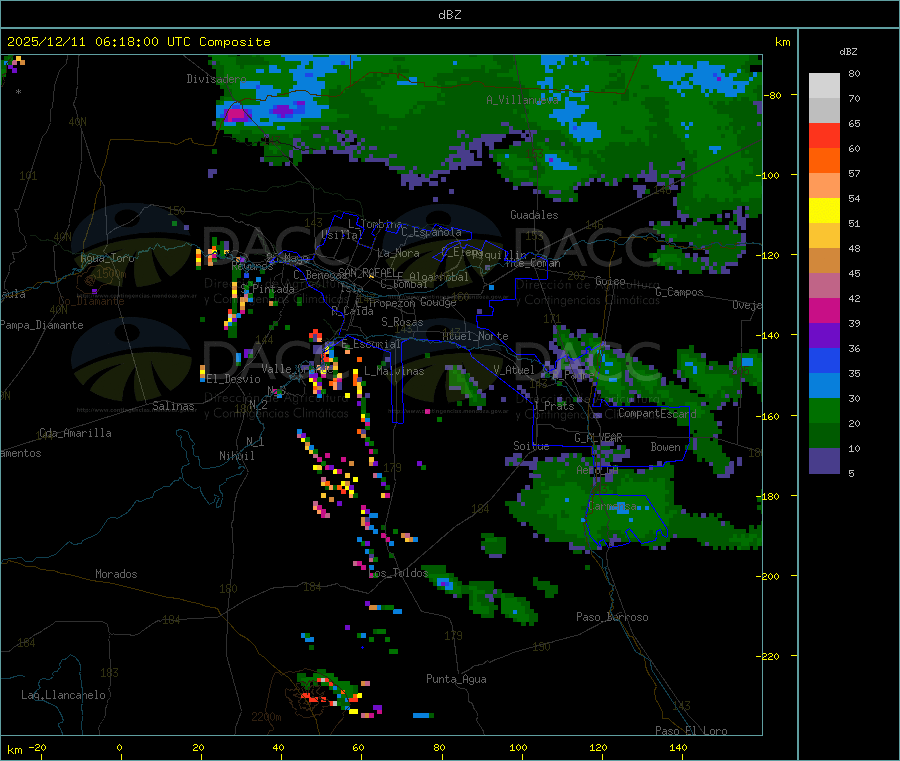Click the A_Villanueva map label

point(522,100)
